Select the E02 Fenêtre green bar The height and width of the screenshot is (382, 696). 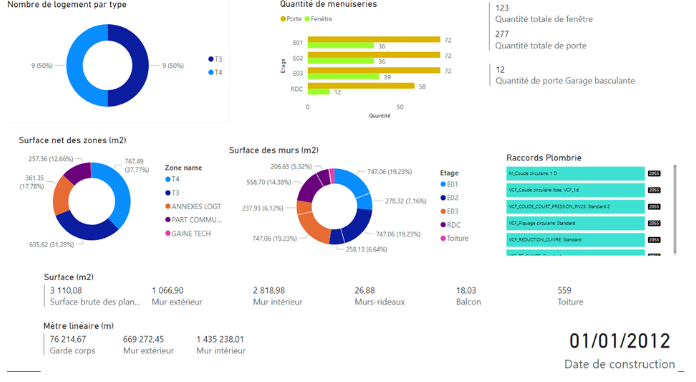point(341,61)
